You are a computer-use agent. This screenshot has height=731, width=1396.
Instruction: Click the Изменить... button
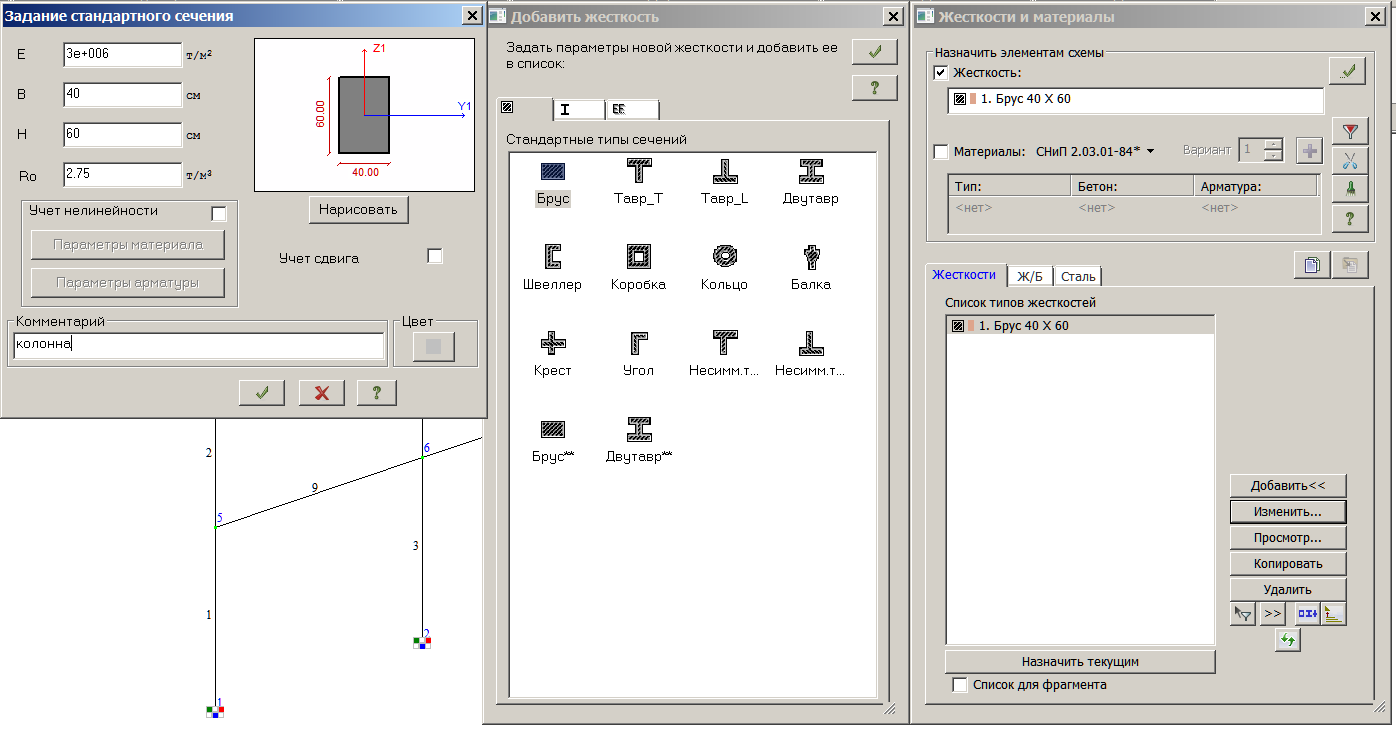[x=1288, y=511]
